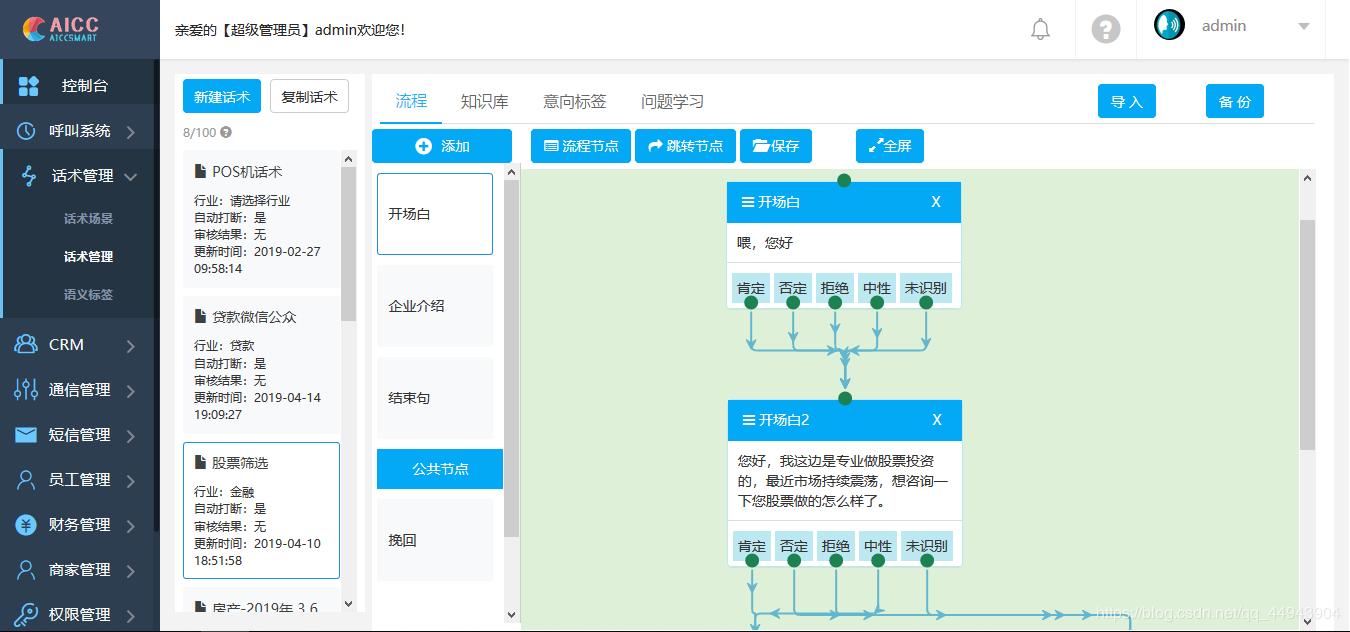The height and width of the screenshot is (632, 1350).
Task: Click the 控制台 dashboard icon
Action: pyautogui.click(x=25, y=84)
